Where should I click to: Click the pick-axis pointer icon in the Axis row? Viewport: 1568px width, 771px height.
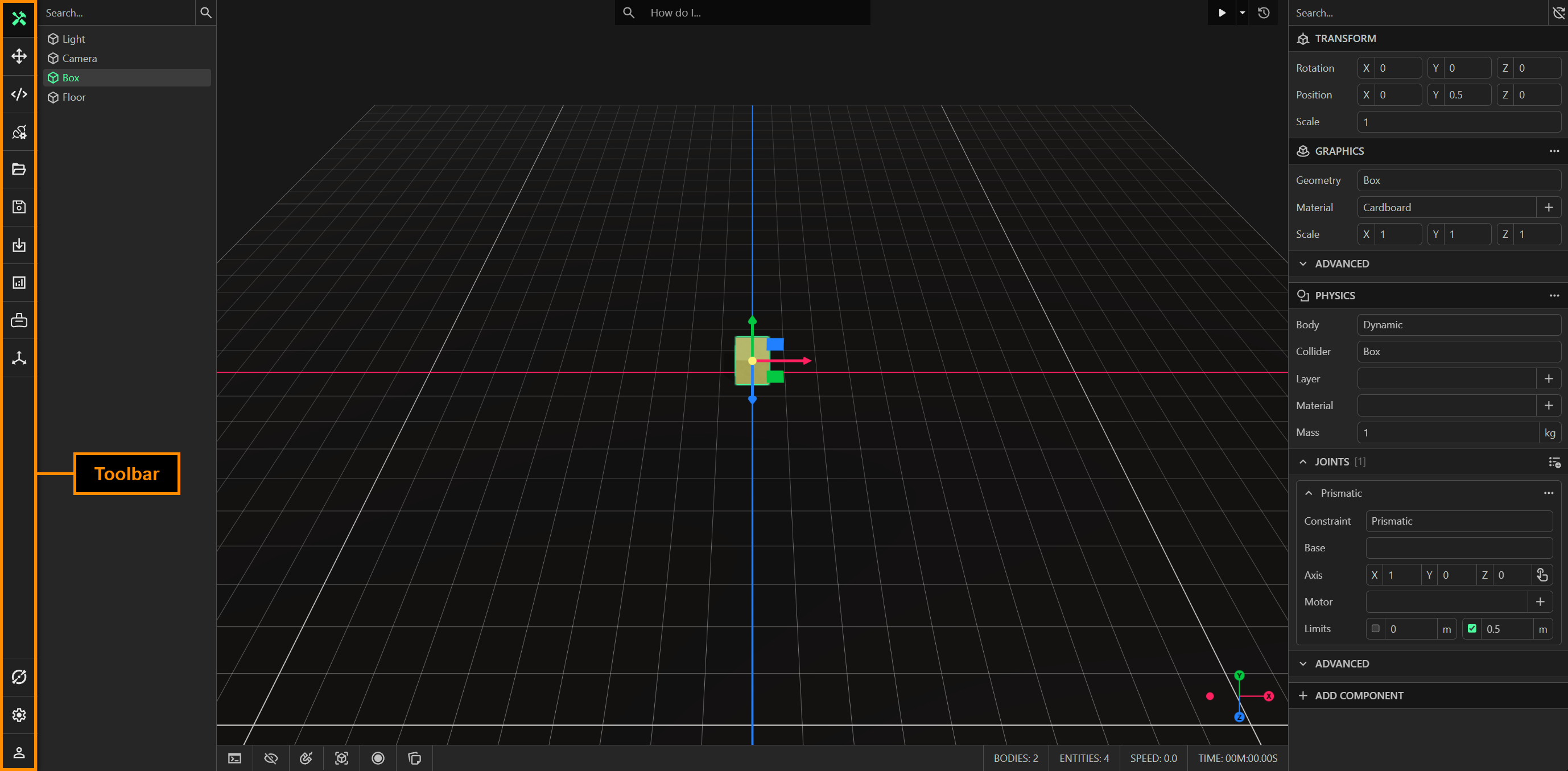[x=1542, y=575]
